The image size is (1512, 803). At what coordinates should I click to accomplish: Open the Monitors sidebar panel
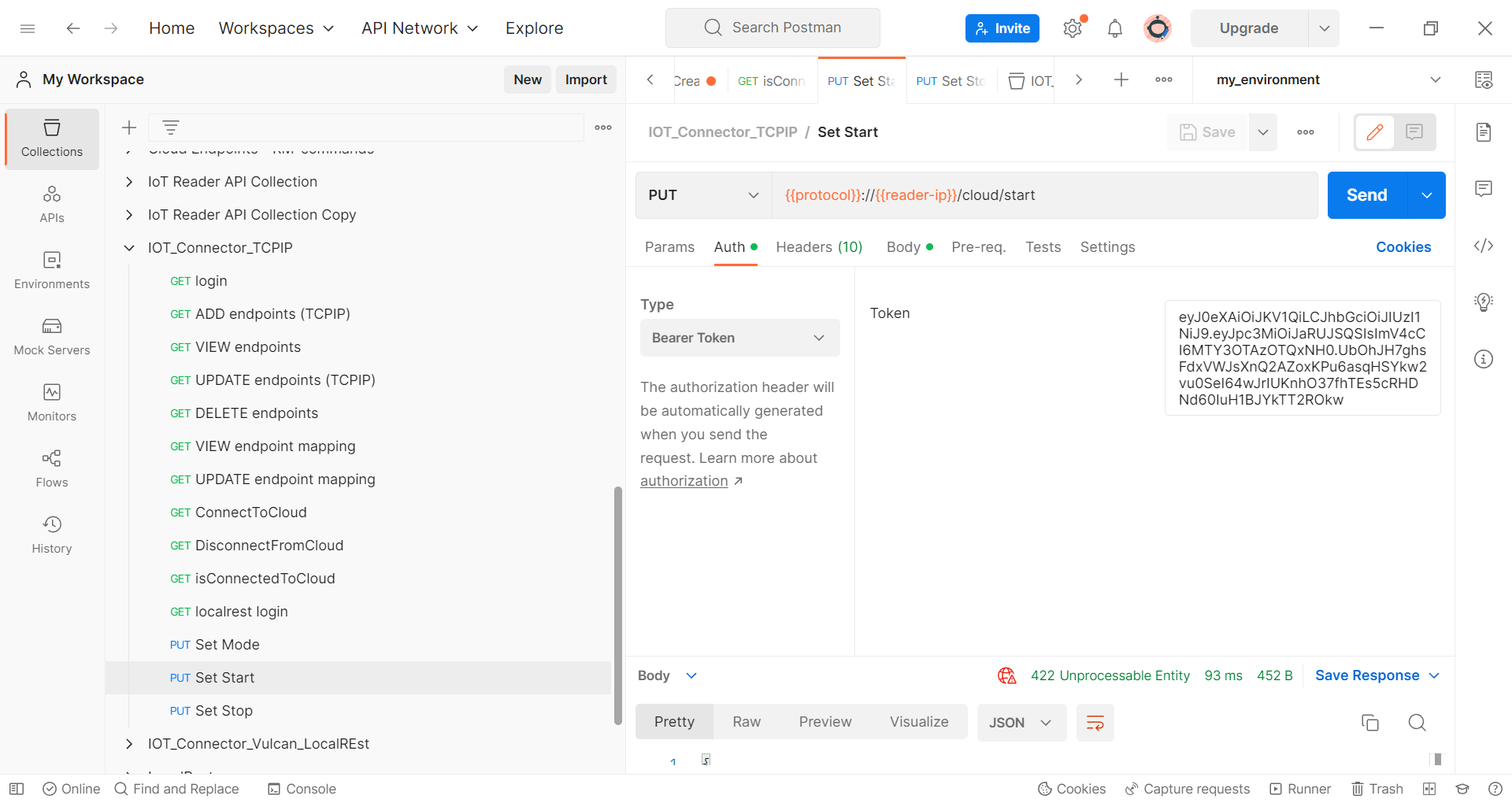(x=52, y=403)
